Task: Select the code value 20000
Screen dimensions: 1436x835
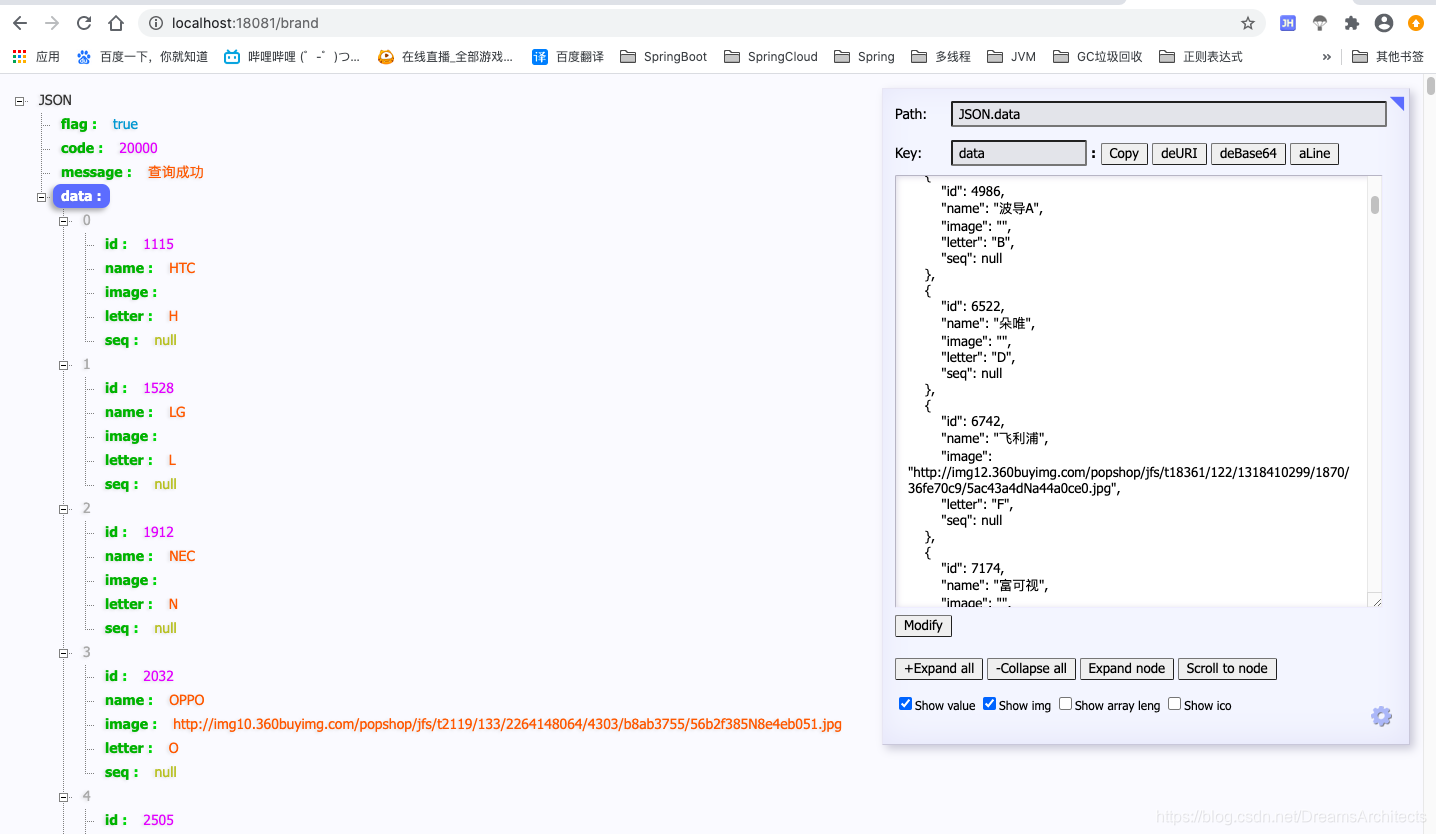Action: 138,148
